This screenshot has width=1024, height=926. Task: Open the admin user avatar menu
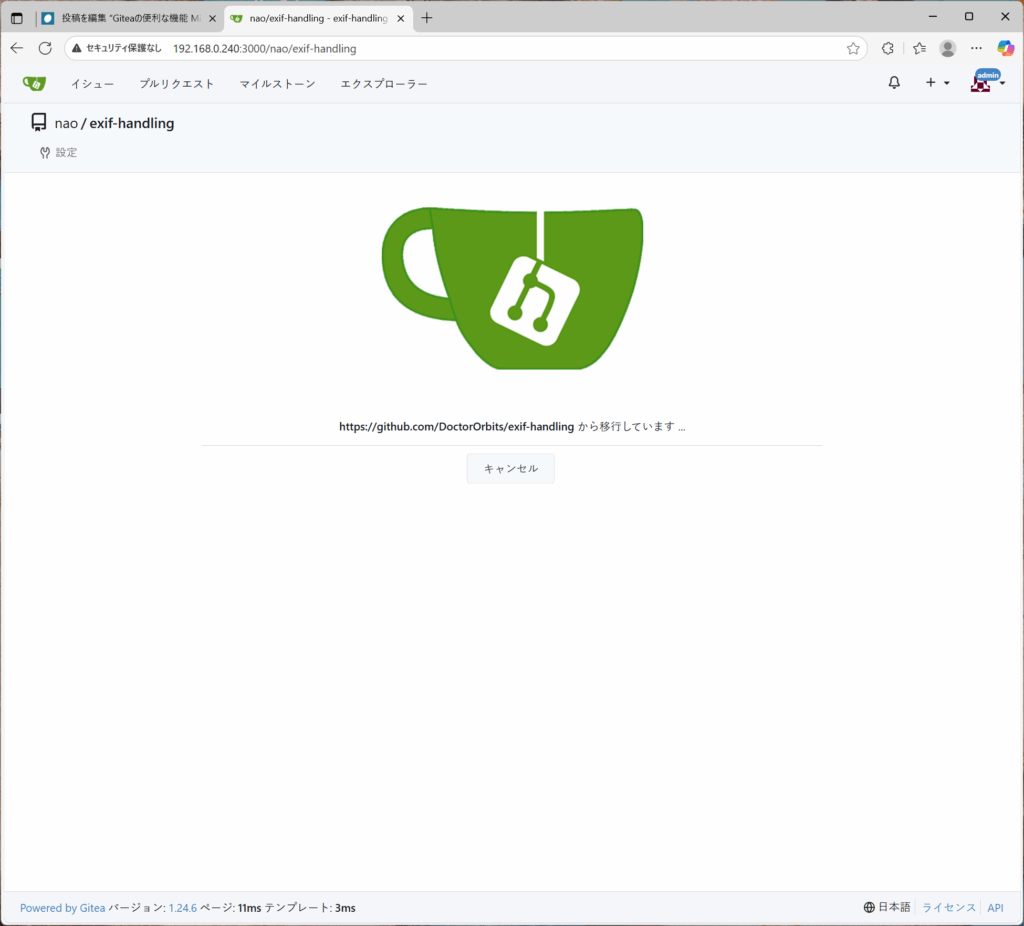coord(986,82)
